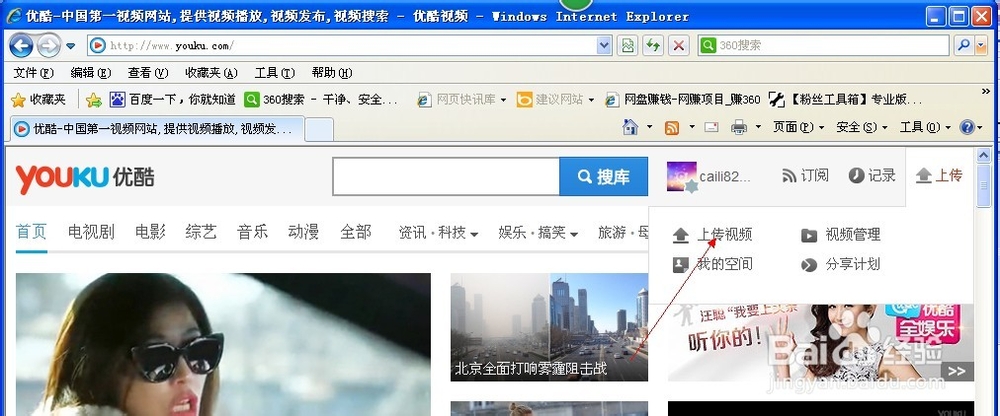
Task: Open the 工具(O) command bar menu
Action: 925,128
